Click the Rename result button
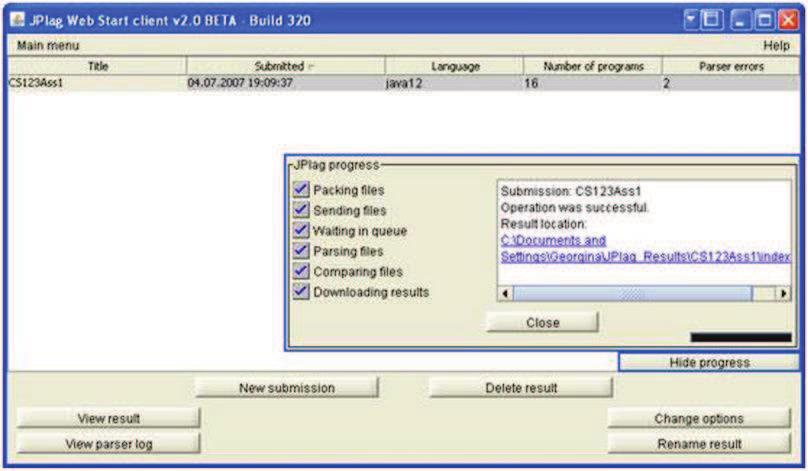 (699, 444)
